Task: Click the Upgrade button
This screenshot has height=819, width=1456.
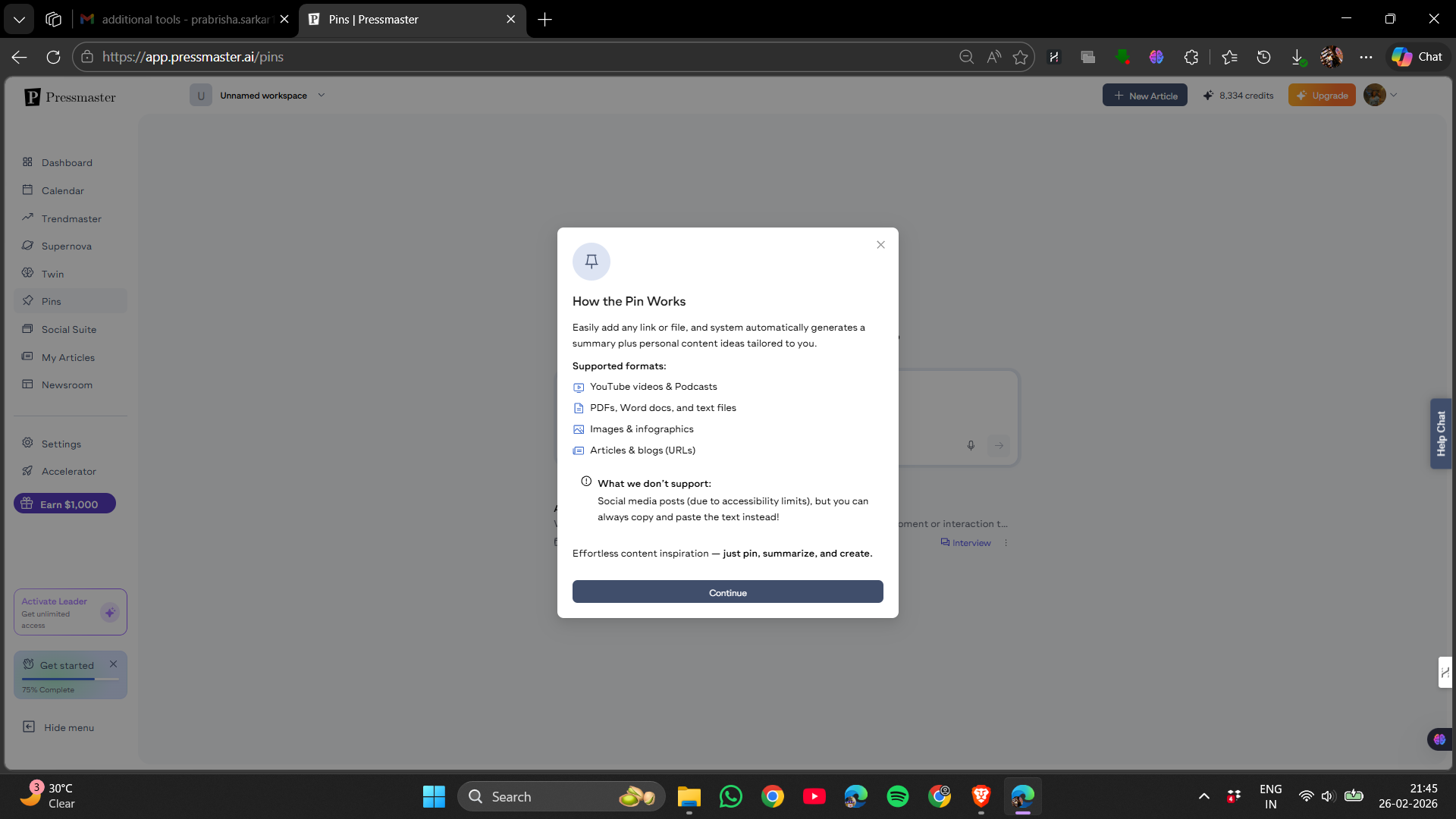Action: (1322, 96)
